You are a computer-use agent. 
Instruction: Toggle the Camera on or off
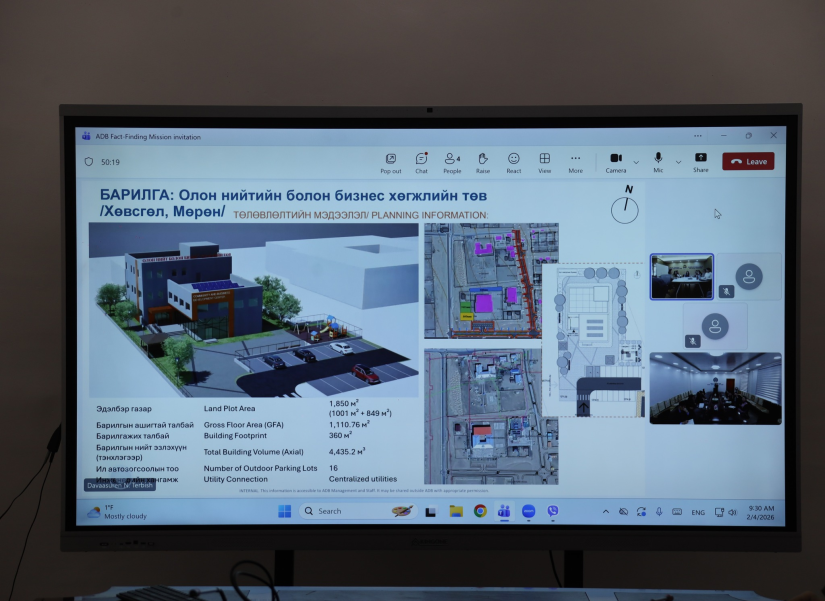coord(616,161)
